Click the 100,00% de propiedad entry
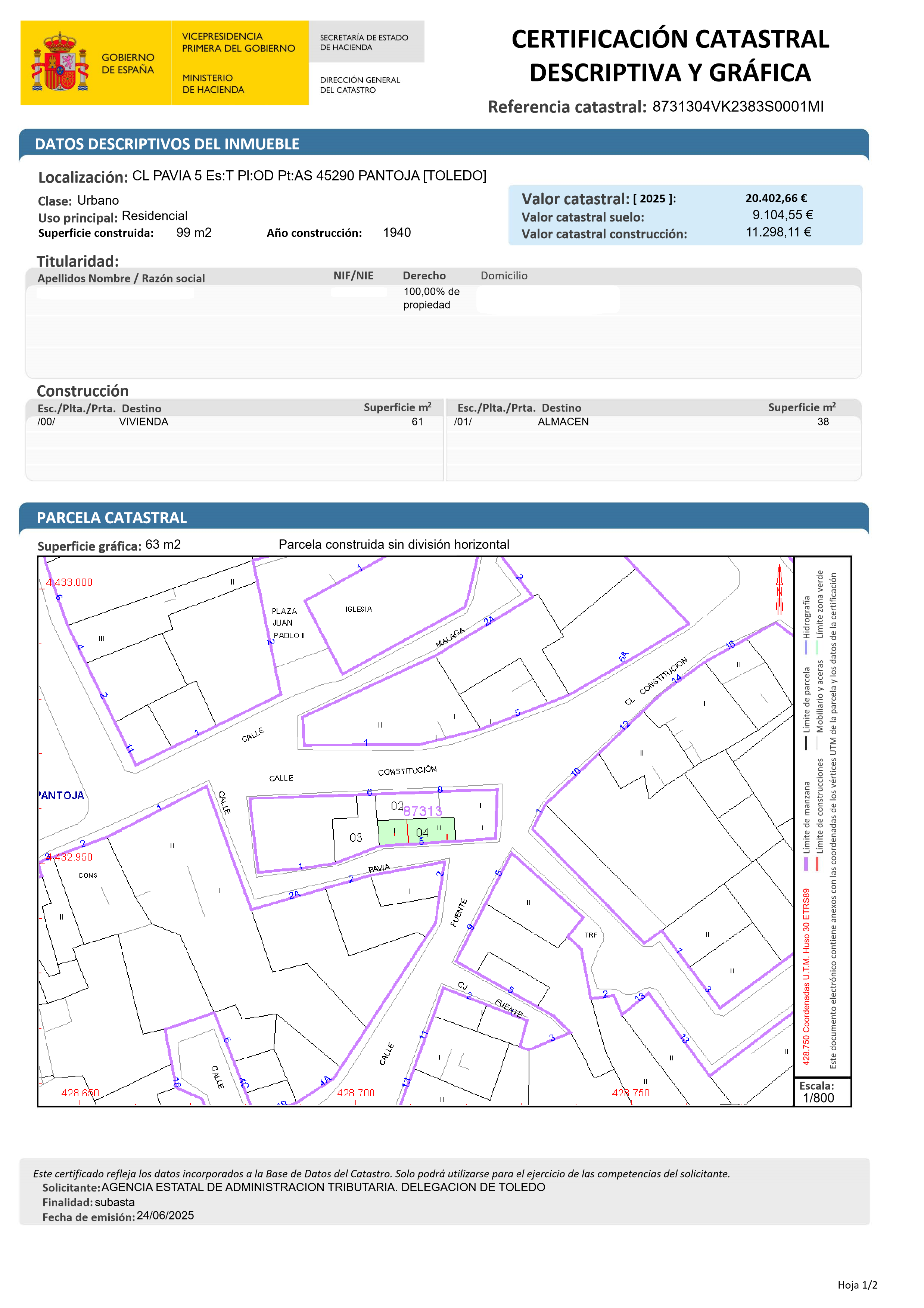 pyautogui.click(x=431, y=298)
